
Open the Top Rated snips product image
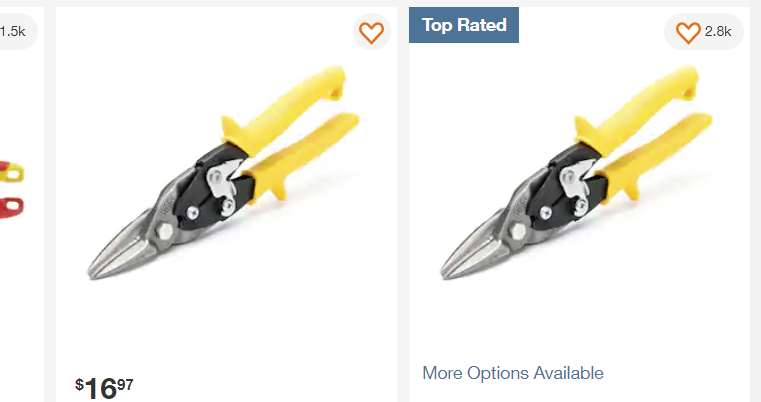pos(580,180)
